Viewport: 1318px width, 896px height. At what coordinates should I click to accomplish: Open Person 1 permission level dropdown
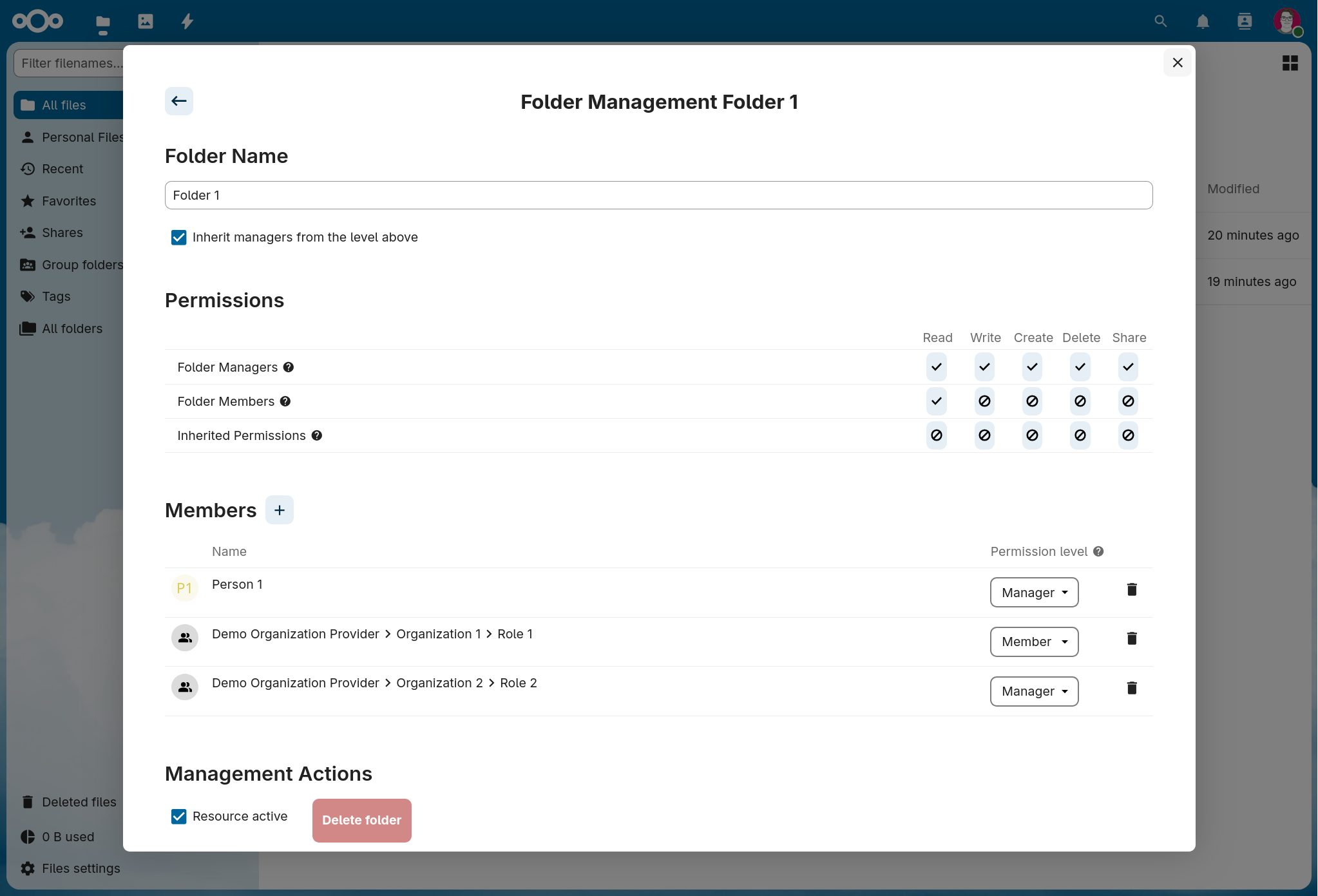(1034, 593)
